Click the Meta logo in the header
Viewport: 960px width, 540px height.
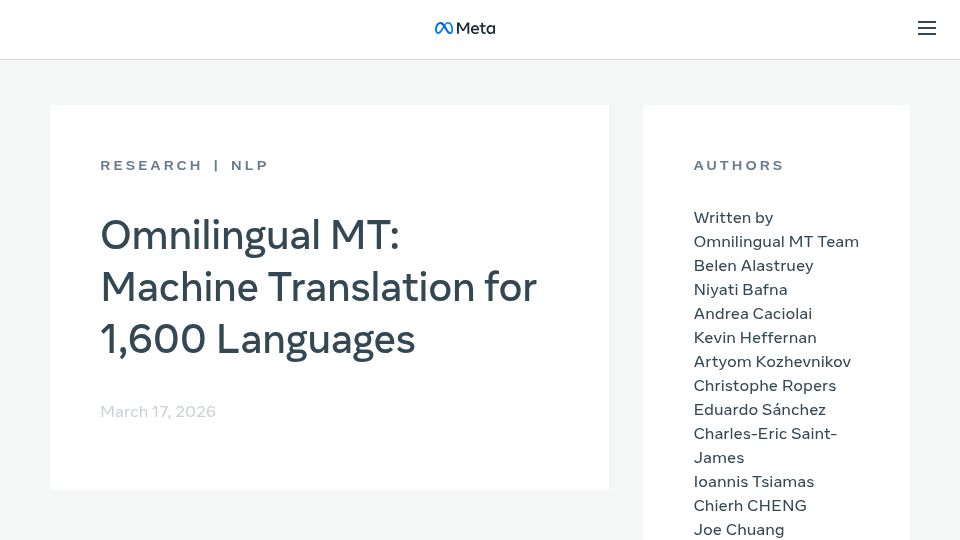465,28
